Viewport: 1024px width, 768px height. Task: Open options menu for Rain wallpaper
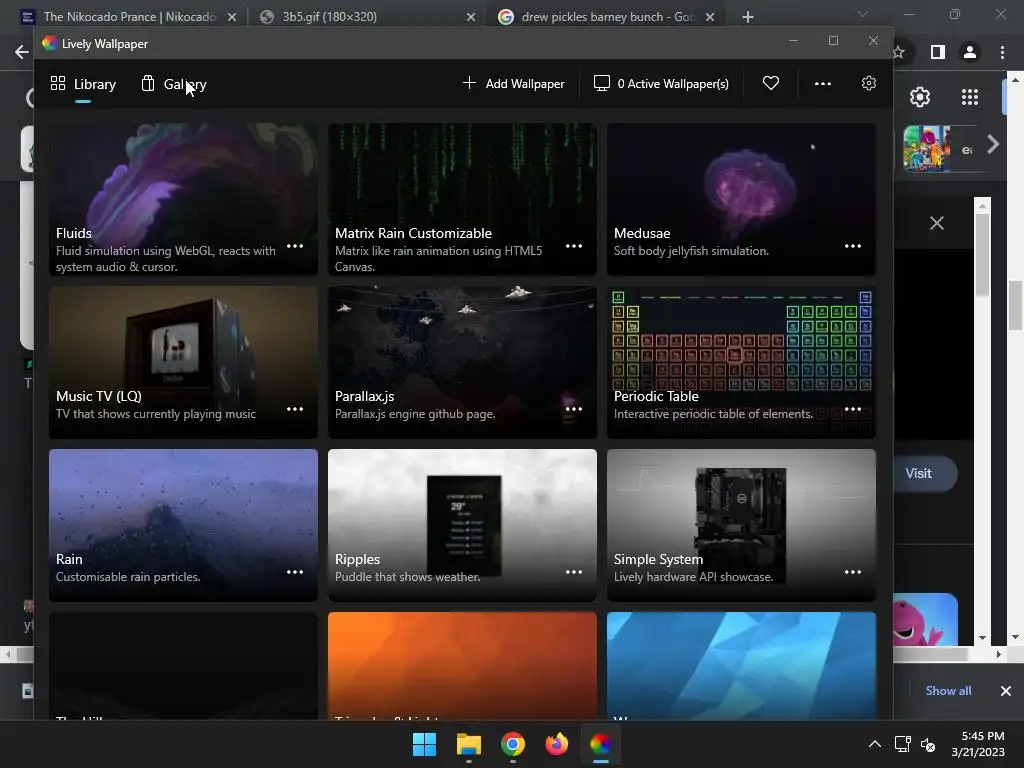tap(295, 572)
